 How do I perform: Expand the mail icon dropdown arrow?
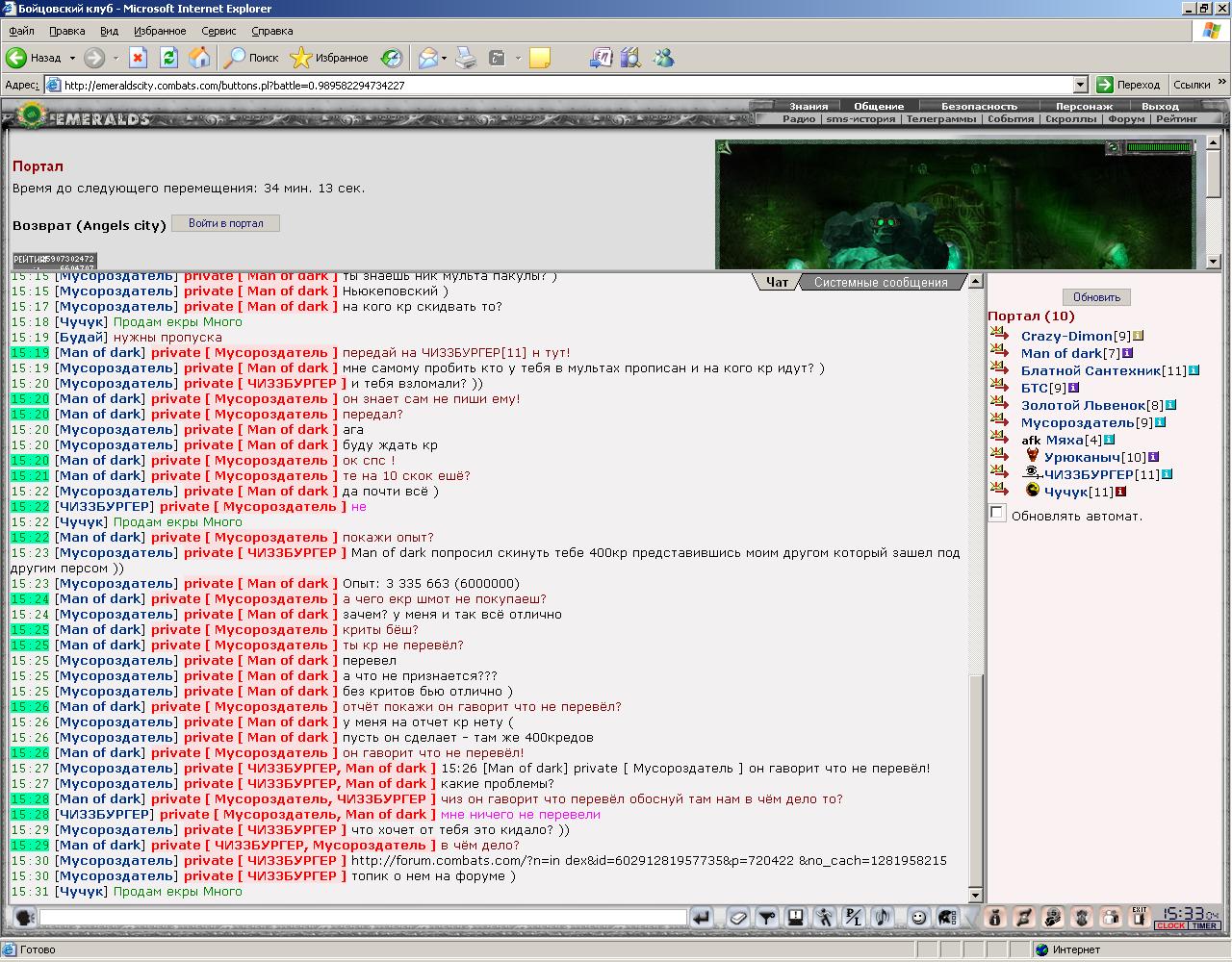click(x=445, y=58)
